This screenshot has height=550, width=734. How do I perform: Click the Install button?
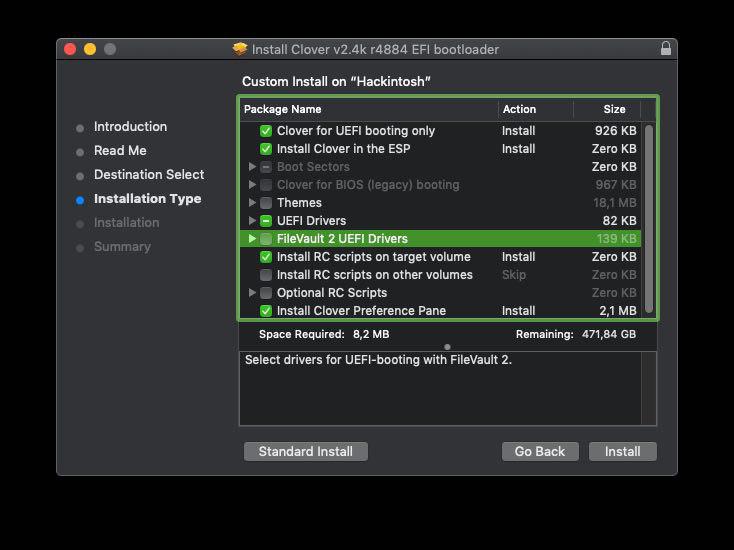(623, 451)
